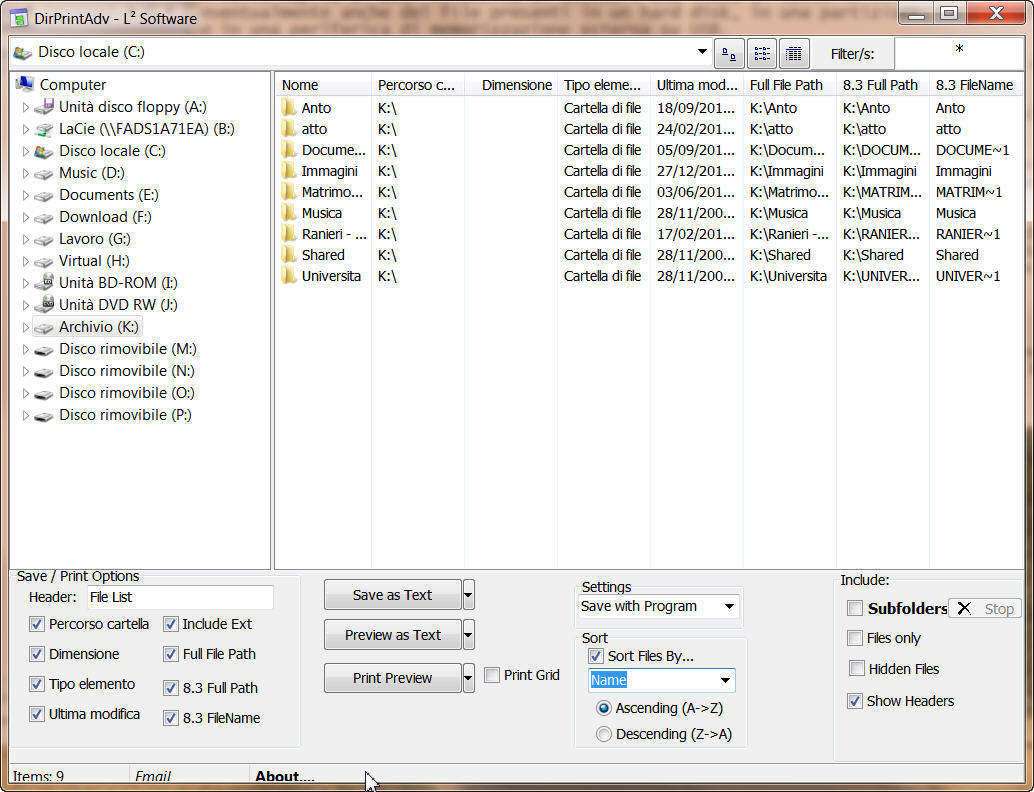Toggle the 8.3 Full Path checkbox
Image resolution: width=1034 pixels, height=792 pixels.
171,688
